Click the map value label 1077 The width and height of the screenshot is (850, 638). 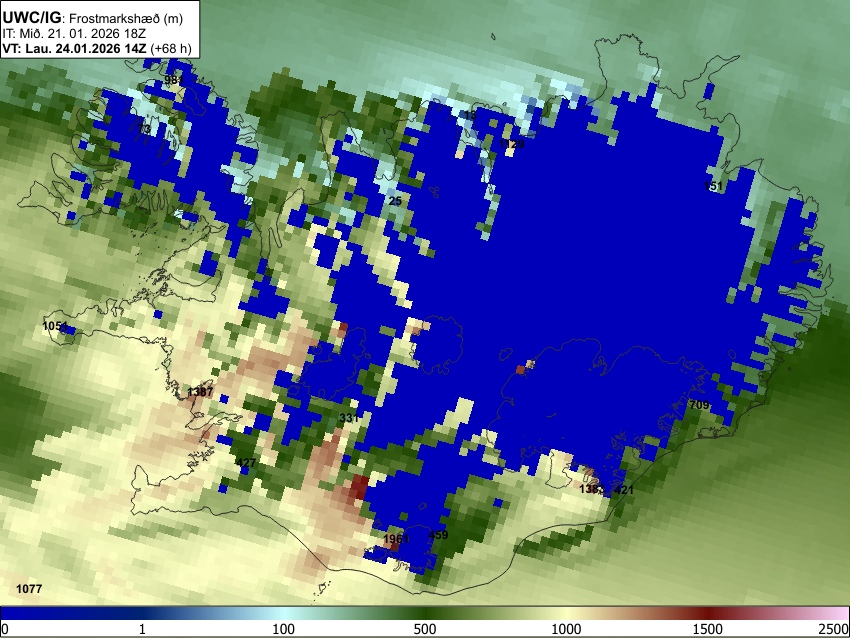[x=29, y=589]
